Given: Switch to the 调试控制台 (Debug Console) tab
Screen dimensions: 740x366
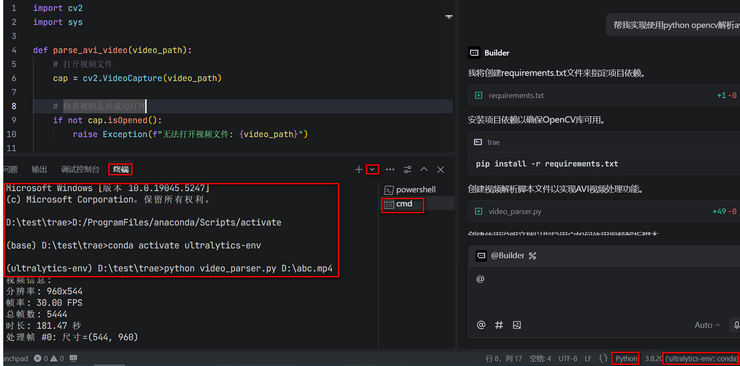Looking at the screenshot, I should (80, 169).
